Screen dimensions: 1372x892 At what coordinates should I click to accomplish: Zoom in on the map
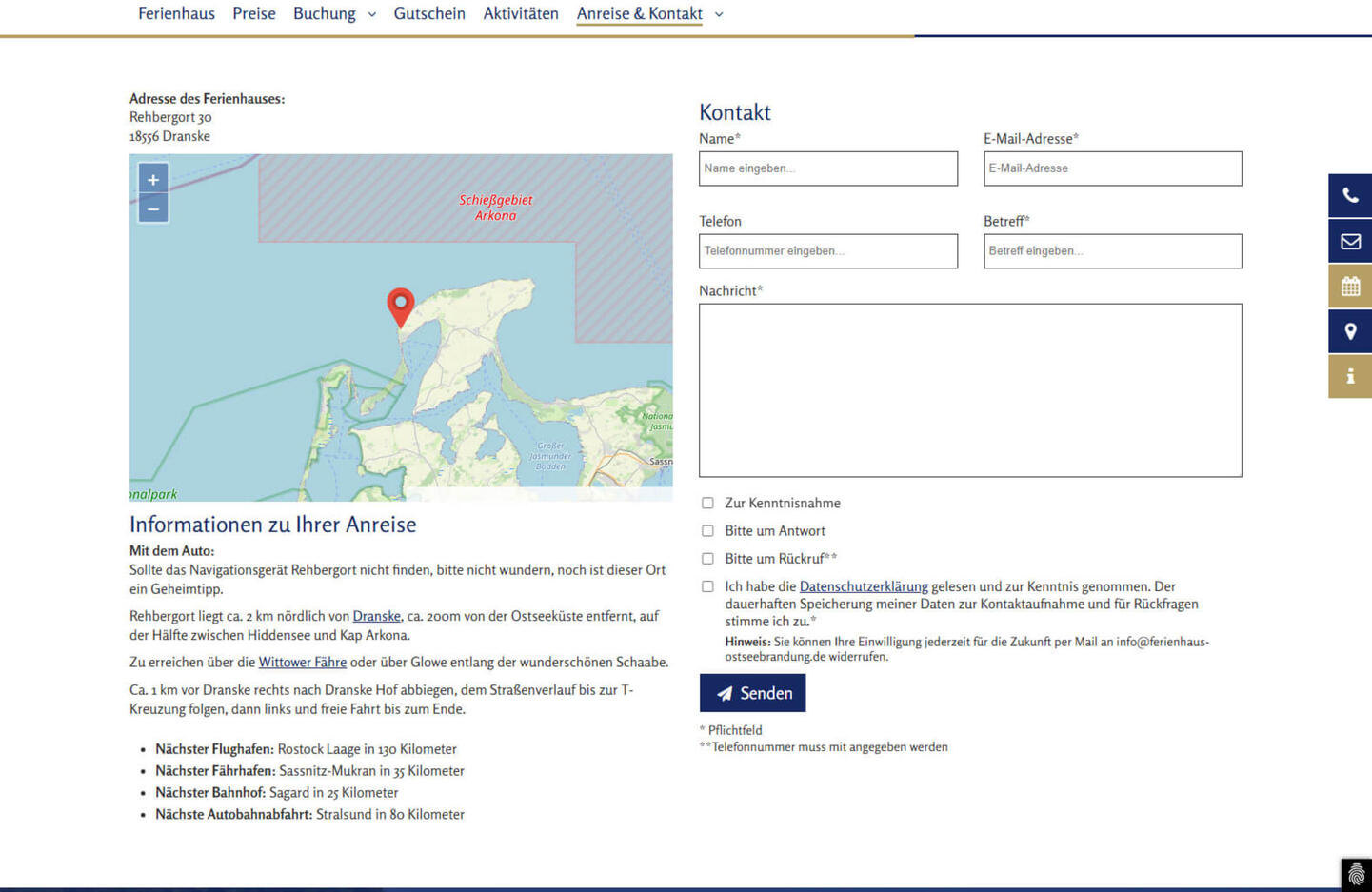tap(153, 179)
